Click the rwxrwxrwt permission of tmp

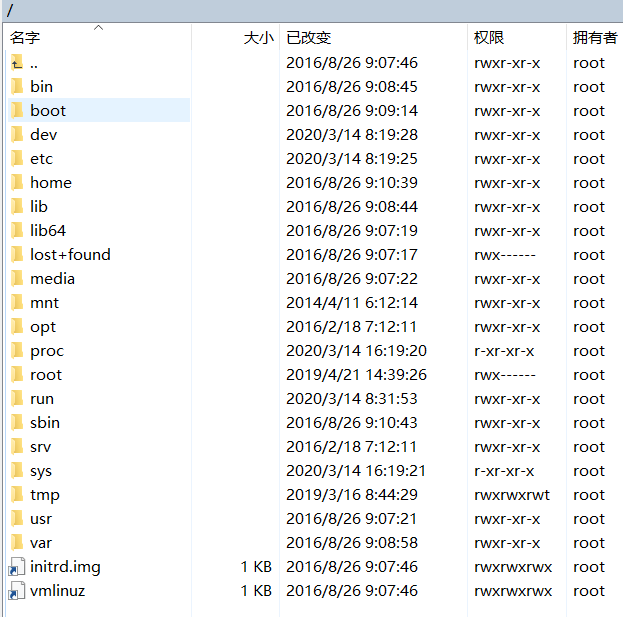512,495
